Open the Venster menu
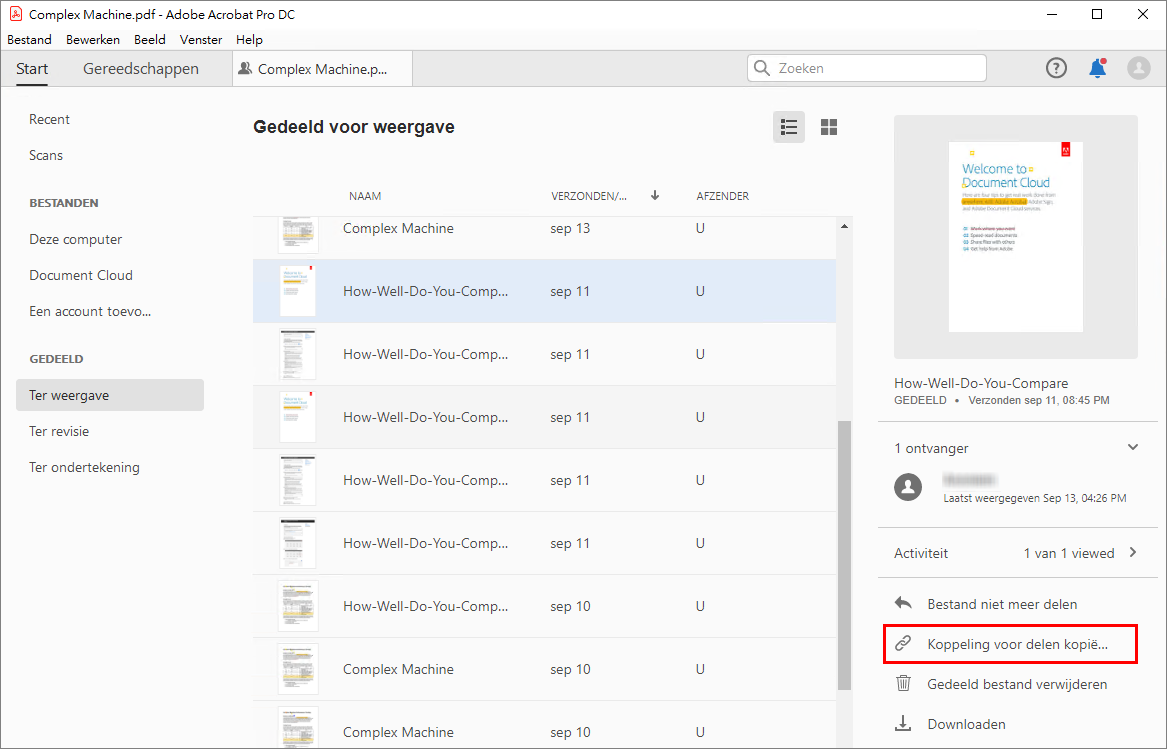 pos(201,39)
